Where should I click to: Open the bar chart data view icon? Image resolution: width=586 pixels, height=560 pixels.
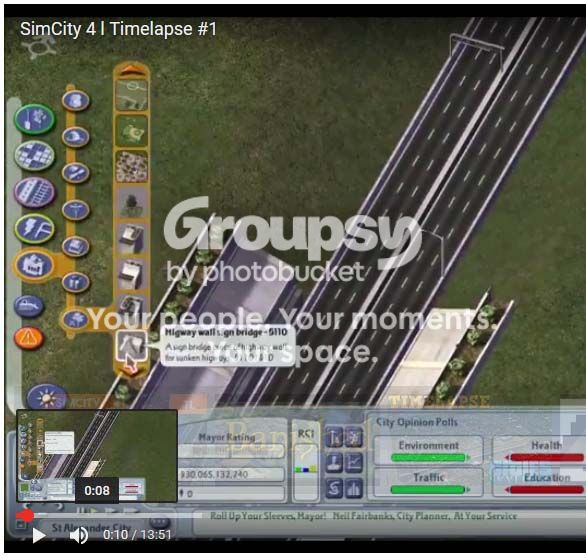click(354, 488)
